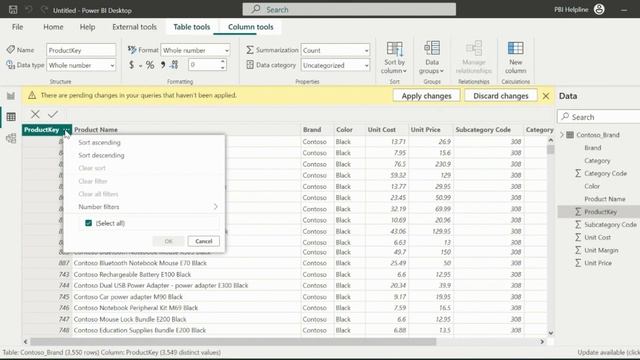Open the External tools tab
Image resolution: width=640 pixels, height=360 pixels.
[134, 27]
